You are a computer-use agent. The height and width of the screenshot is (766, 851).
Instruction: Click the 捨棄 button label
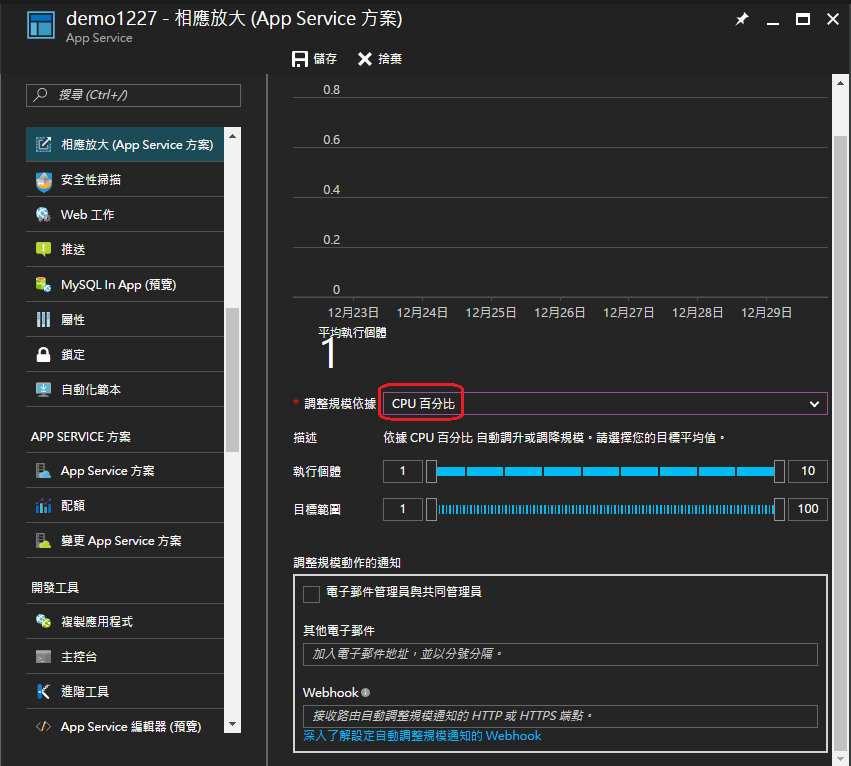click(390, 59)
